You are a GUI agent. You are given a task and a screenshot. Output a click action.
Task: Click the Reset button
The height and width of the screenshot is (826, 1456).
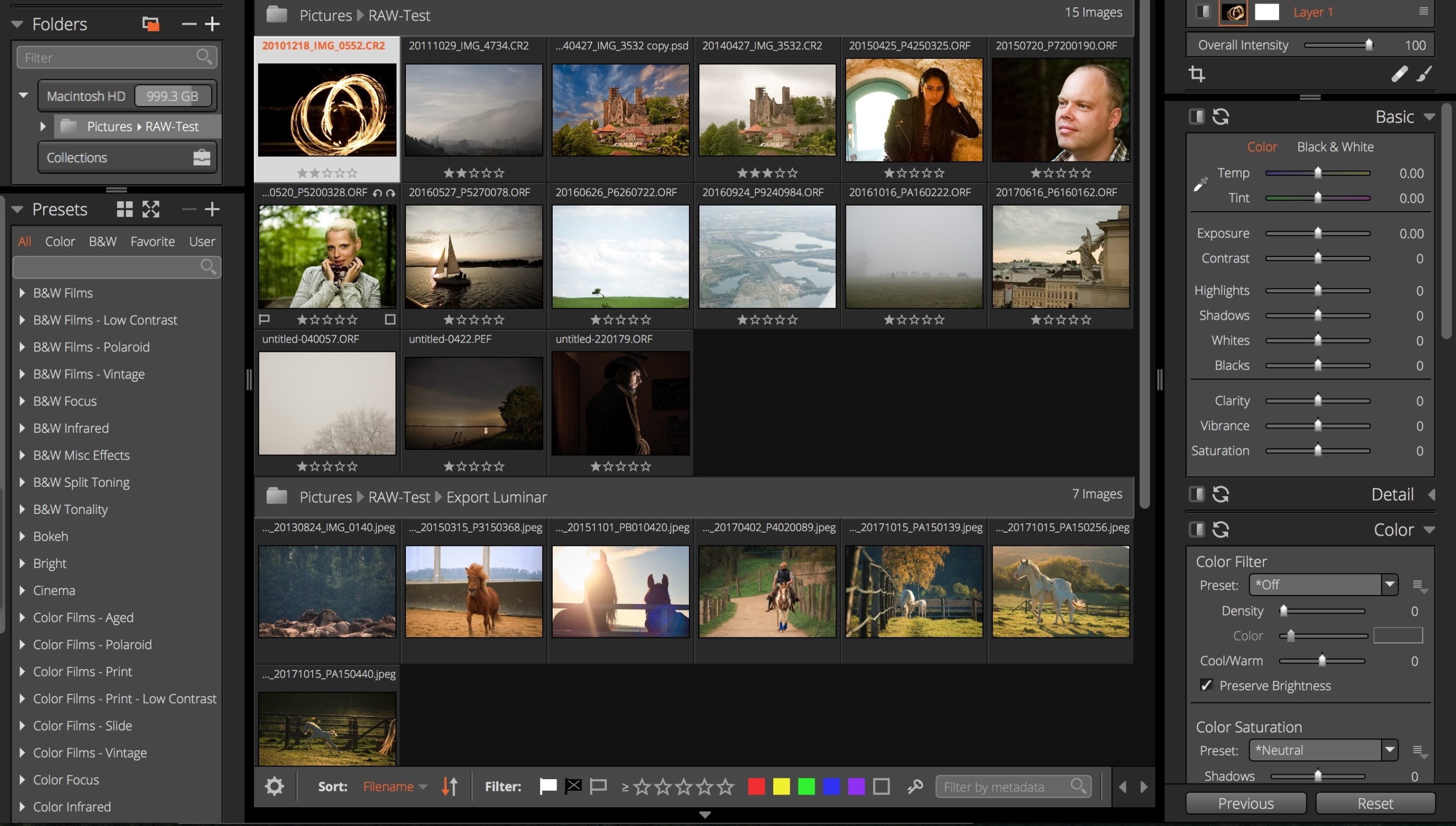pos(1375,803)
